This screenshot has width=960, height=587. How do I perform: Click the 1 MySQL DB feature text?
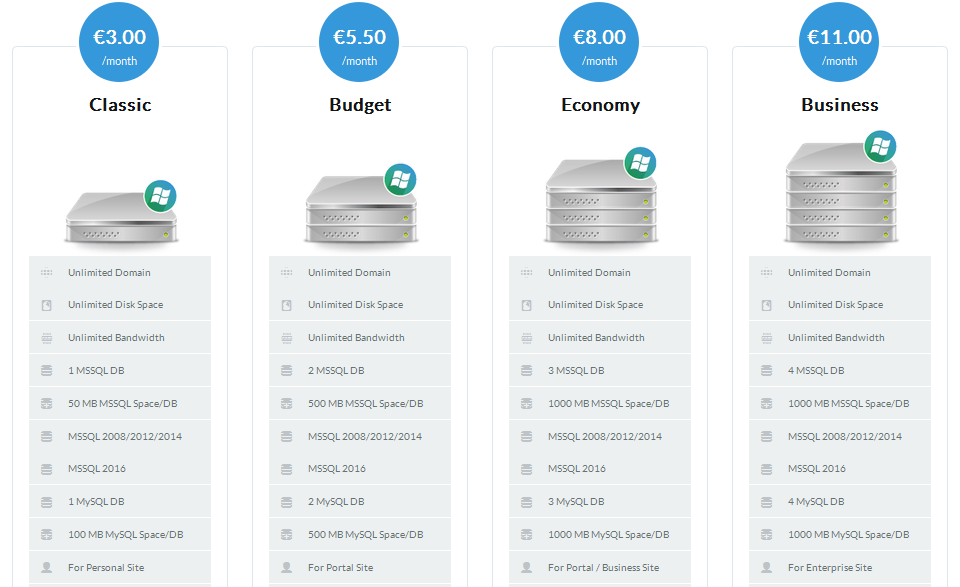tap(96, 502)
